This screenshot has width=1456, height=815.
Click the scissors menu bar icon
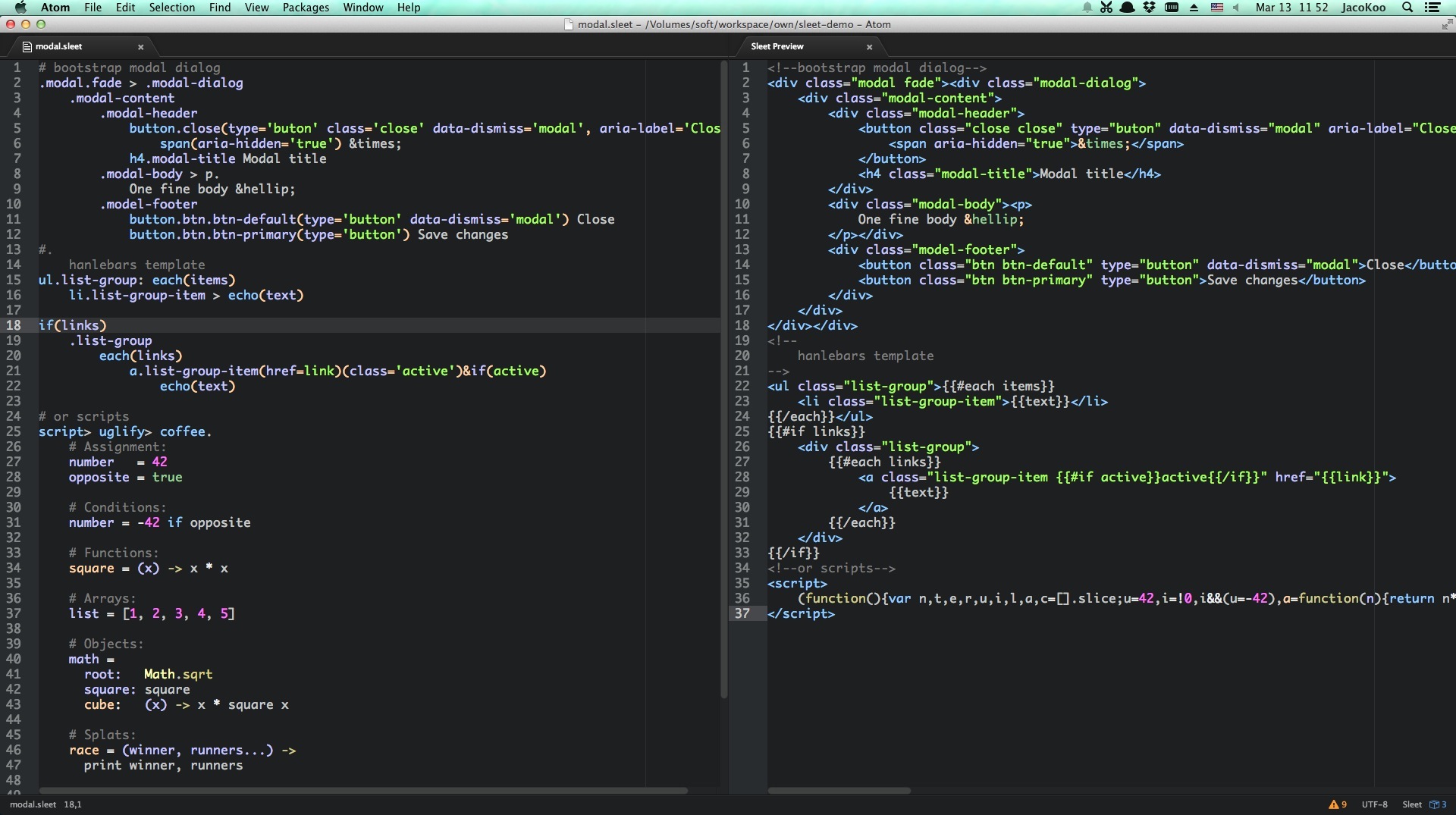point(1106,8)
